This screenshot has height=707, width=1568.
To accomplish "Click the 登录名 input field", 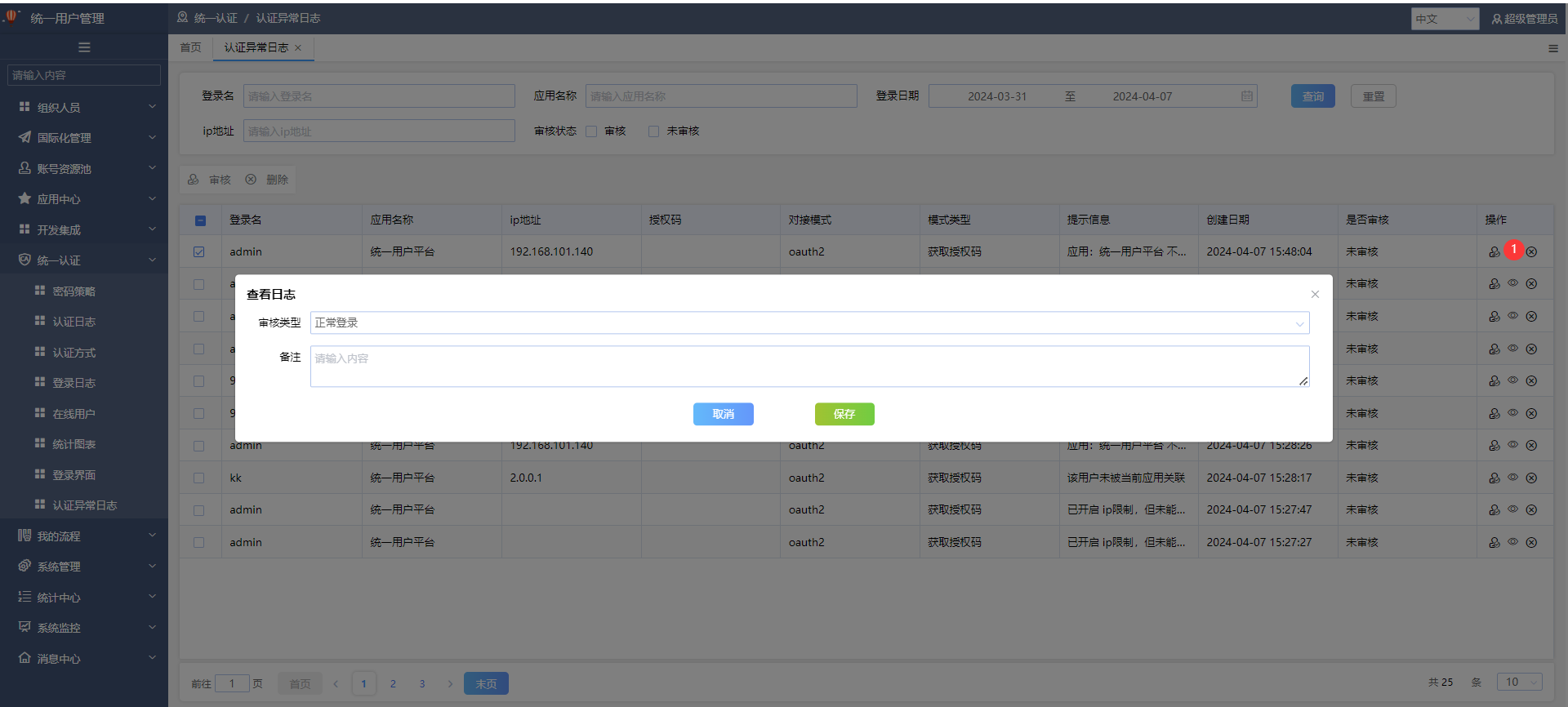I will tap(379, 96).
